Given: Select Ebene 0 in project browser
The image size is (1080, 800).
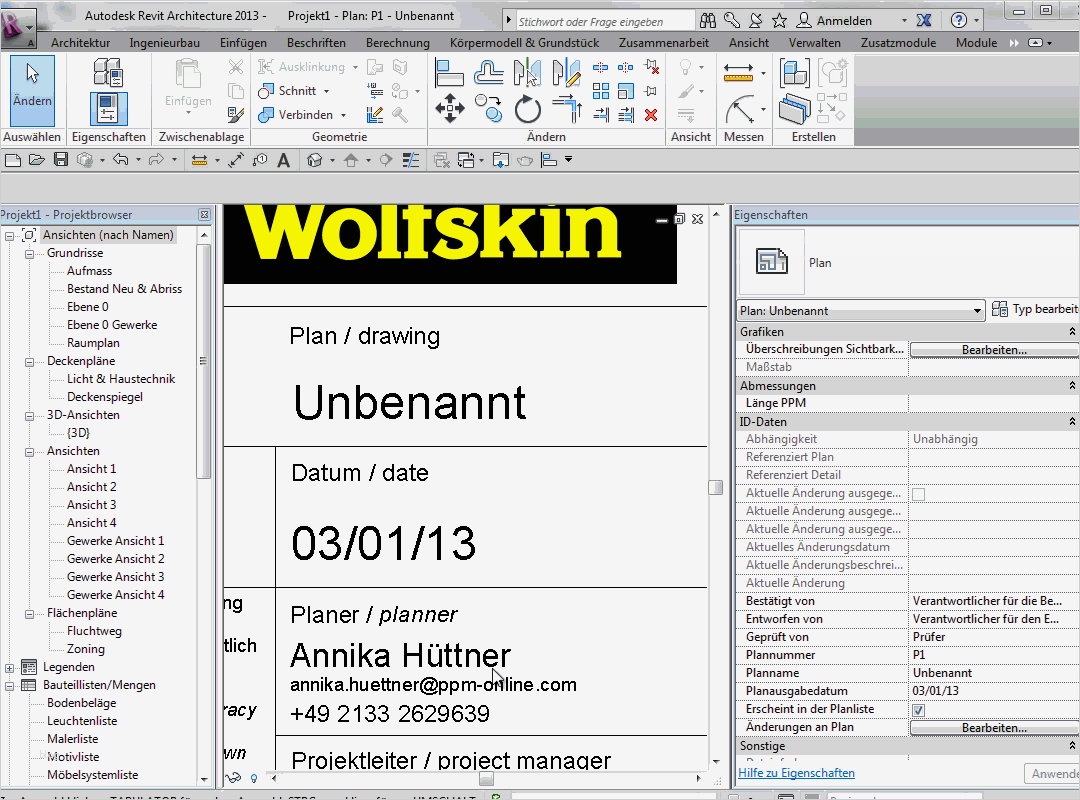Looking at the screenshot, I should [x=87, y=307].
